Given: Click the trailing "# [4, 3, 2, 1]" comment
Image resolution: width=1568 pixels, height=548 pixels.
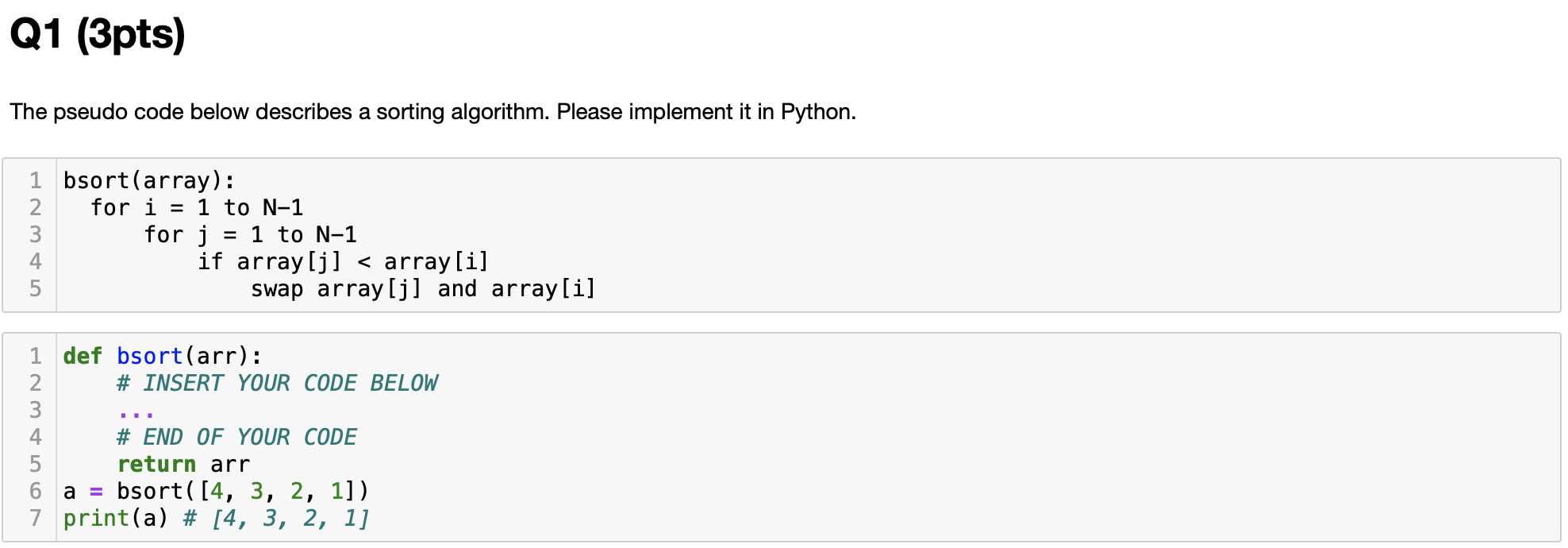Looking at the screenshot, I should 276,519.
